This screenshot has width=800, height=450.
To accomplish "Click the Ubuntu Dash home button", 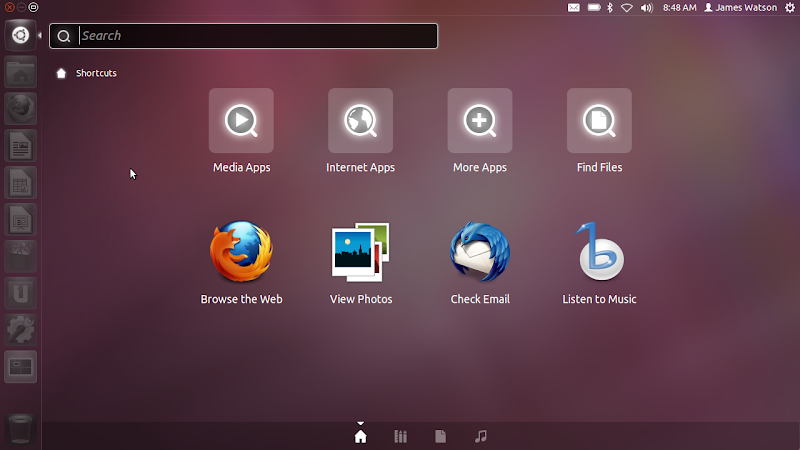I will tap(20, 35).
